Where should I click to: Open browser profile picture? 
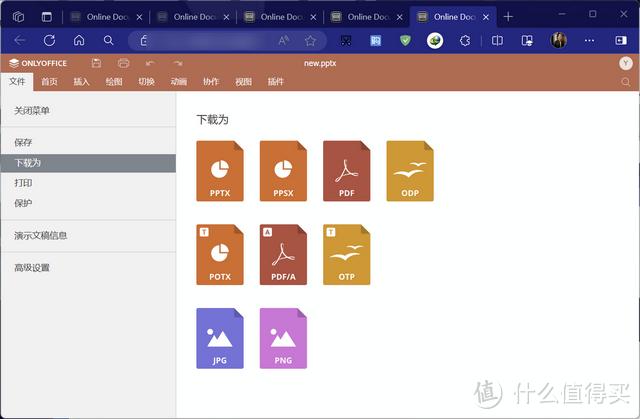tap(558, 40)
